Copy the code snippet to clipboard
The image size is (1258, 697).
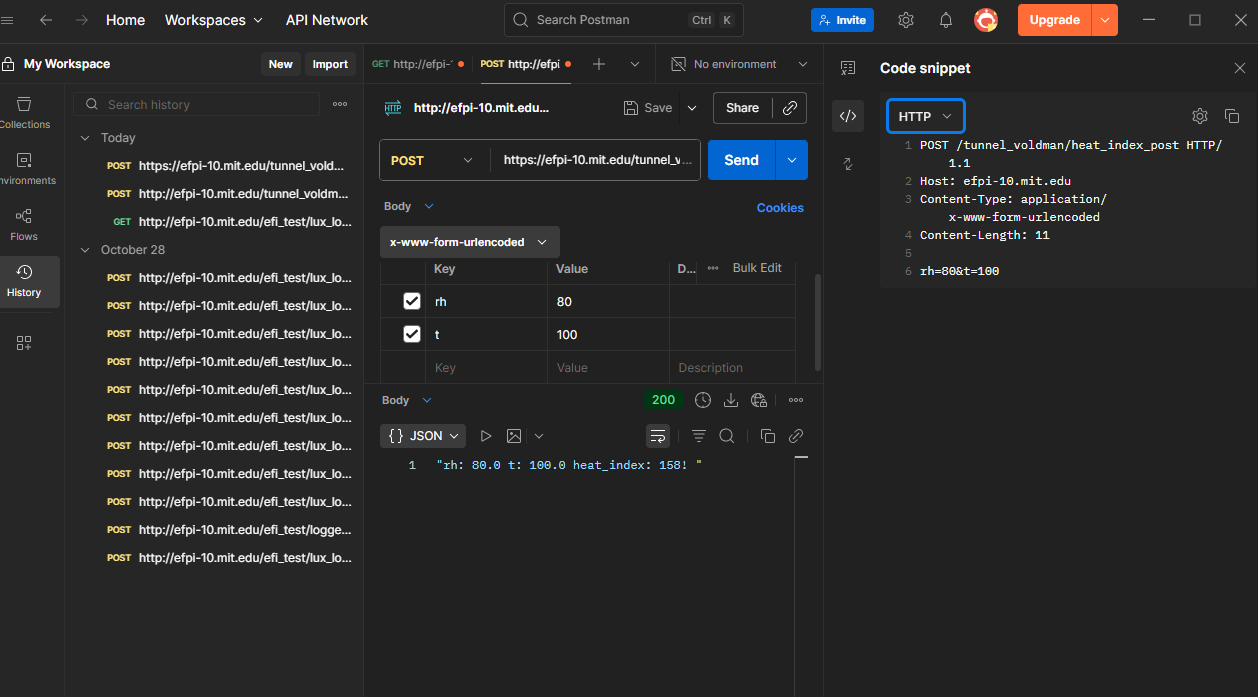click(1232, 116)
